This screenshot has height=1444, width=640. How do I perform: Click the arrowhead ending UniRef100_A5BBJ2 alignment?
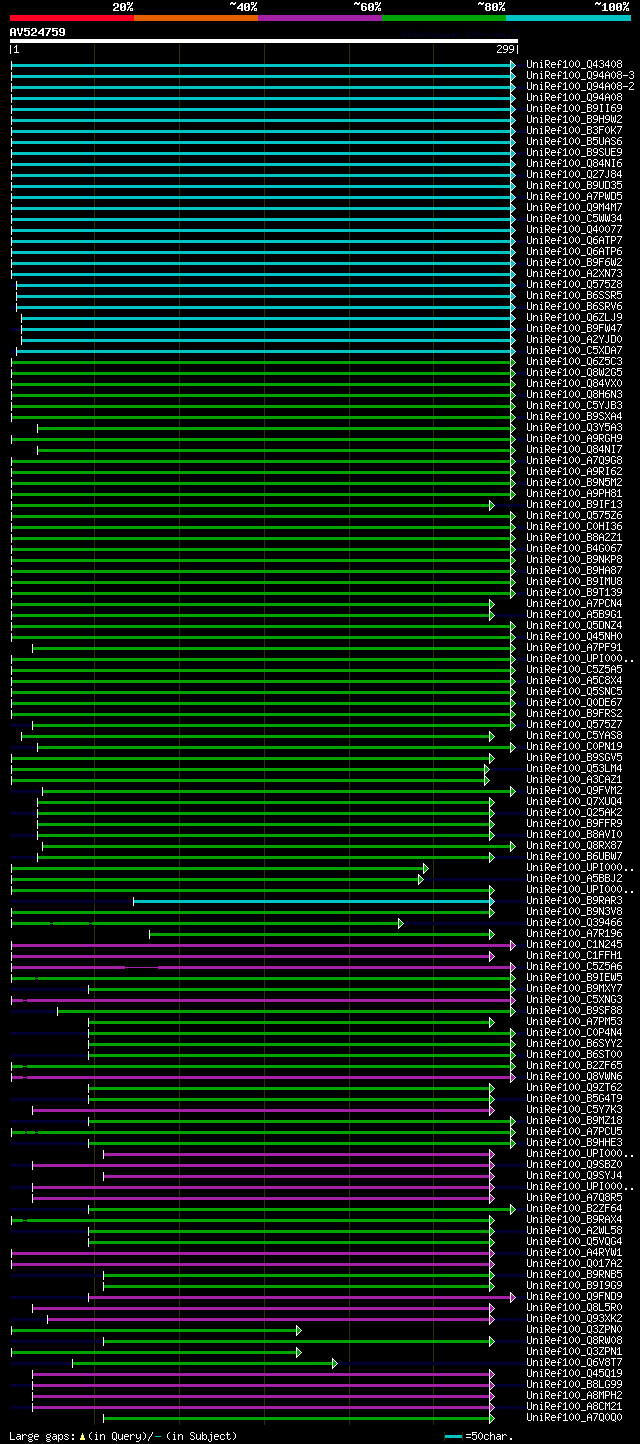pyautogui.click(x=420, y=878)
